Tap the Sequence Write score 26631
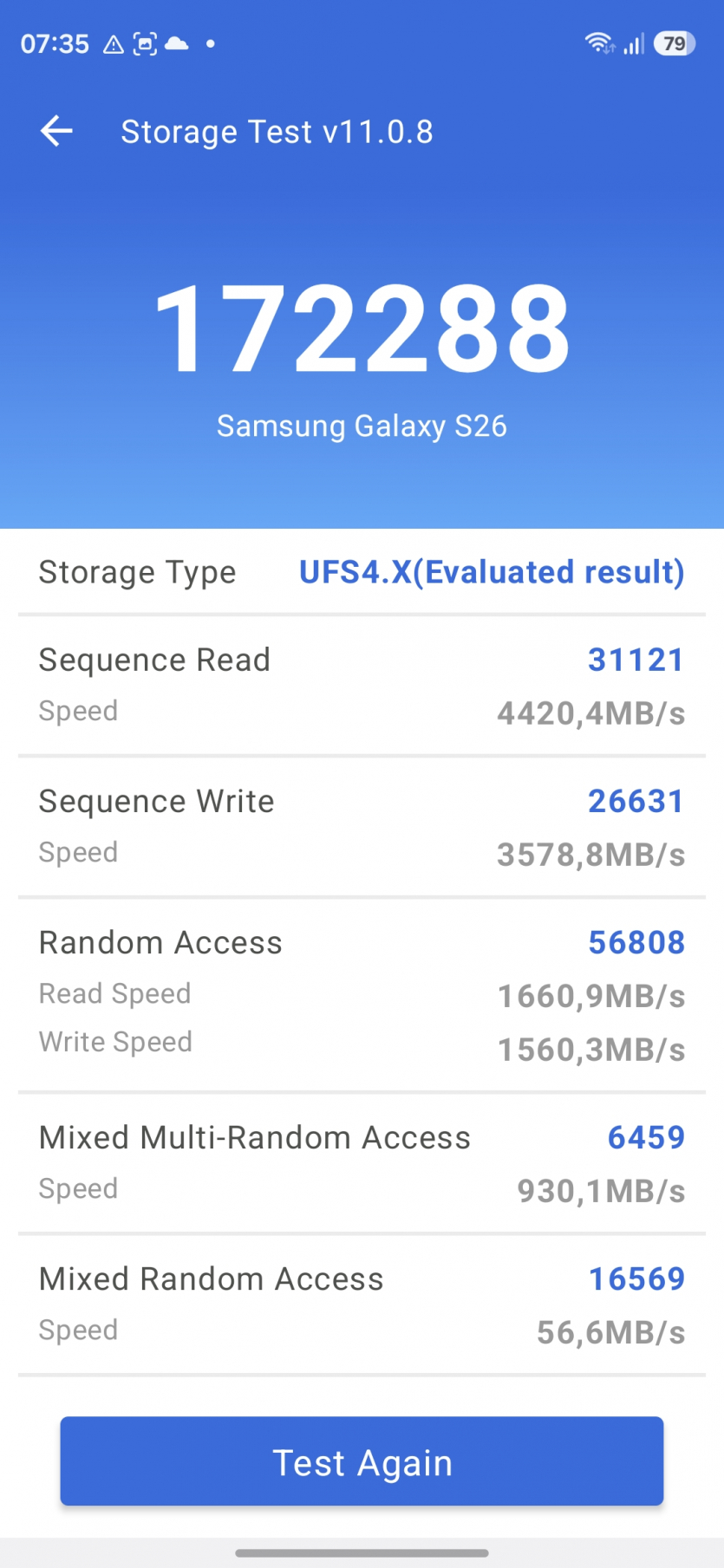The width and height of the screenshot is (724, 1568). pos(636,802)
